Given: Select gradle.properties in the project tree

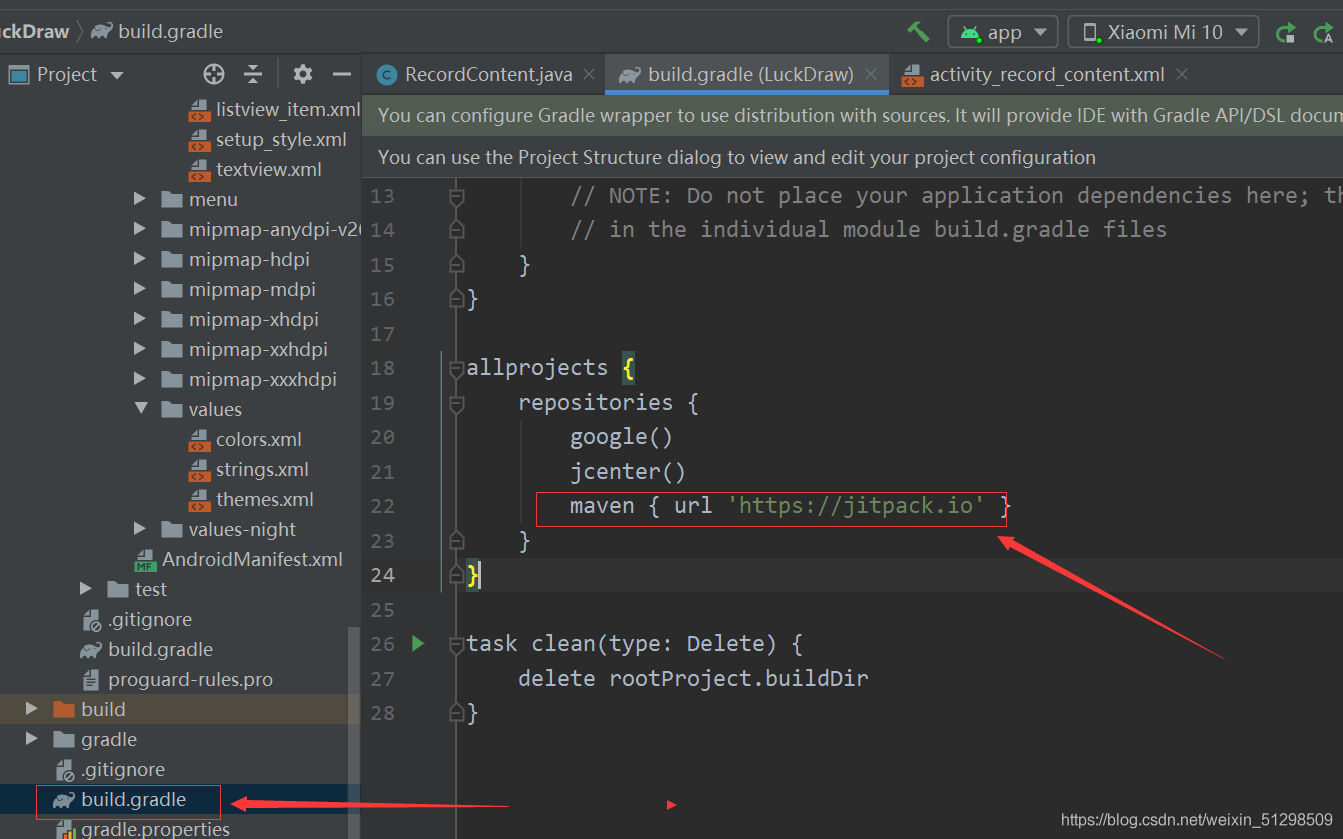Looking at the screenshot, I should pos(155,829).
